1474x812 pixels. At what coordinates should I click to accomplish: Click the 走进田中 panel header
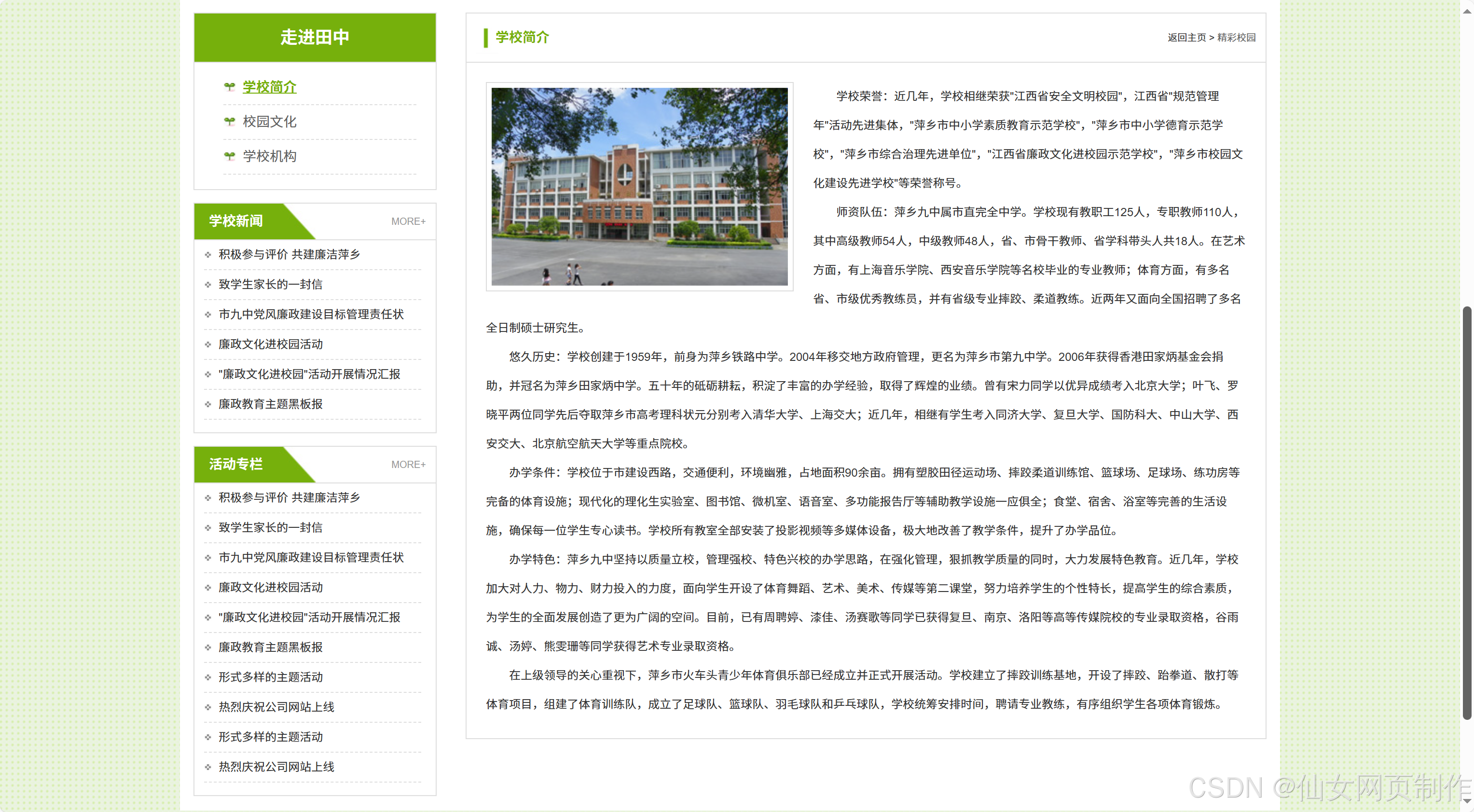click(x=314, y=37)
